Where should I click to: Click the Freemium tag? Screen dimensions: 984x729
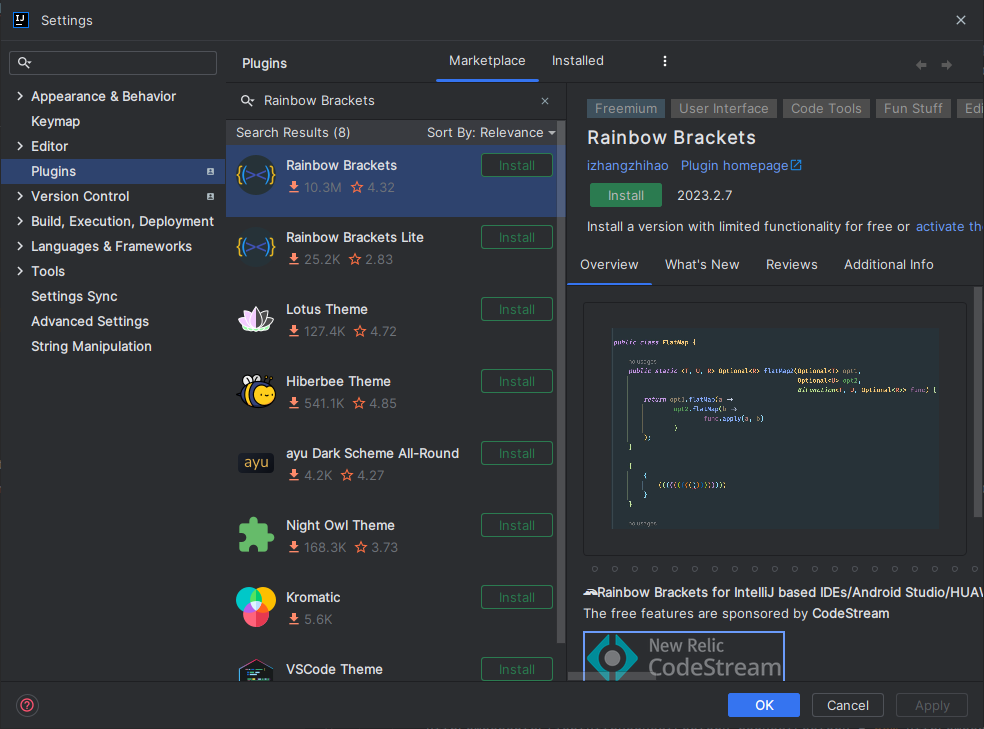click(626, 109)
